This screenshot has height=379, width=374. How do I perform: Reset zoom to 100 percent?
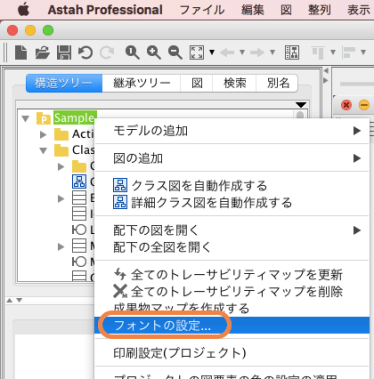click(132, 53)
